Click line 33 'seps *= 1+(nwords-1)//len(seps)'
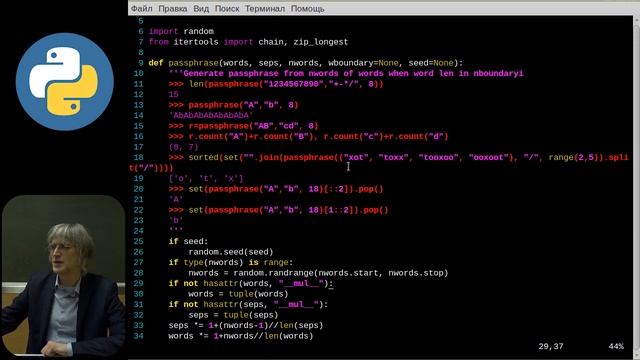This screenshot has height=360, width=640. coord(246,326)
